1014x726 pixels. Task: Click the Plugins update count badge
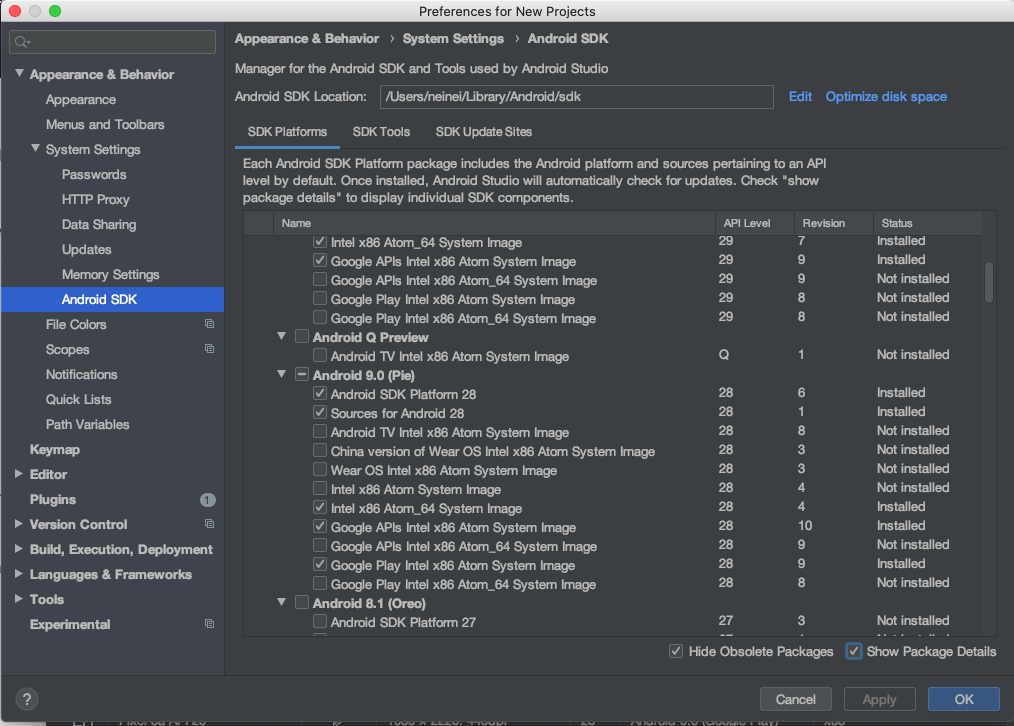coord(208,500)
